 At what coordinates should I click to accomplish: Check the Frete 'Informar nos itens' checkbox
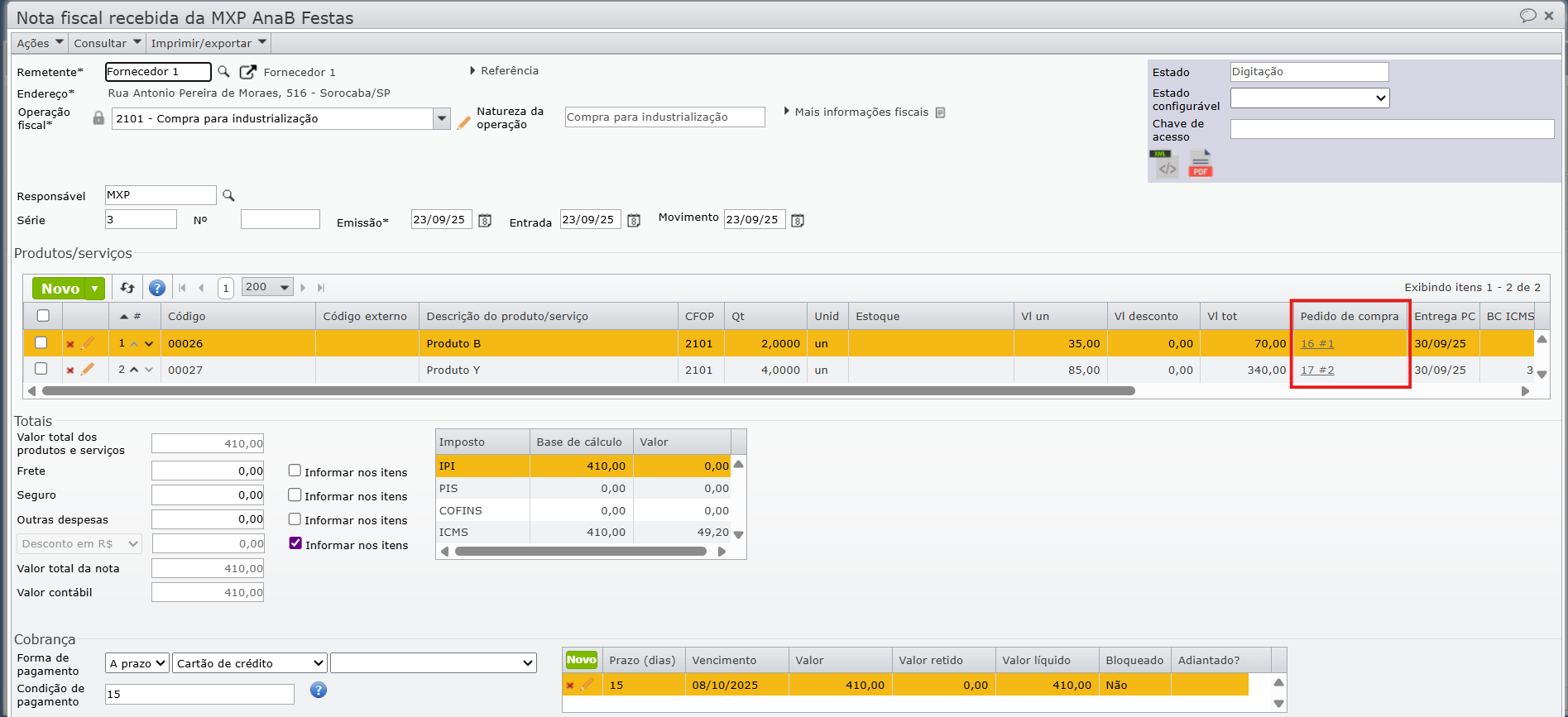click(295, 471)
